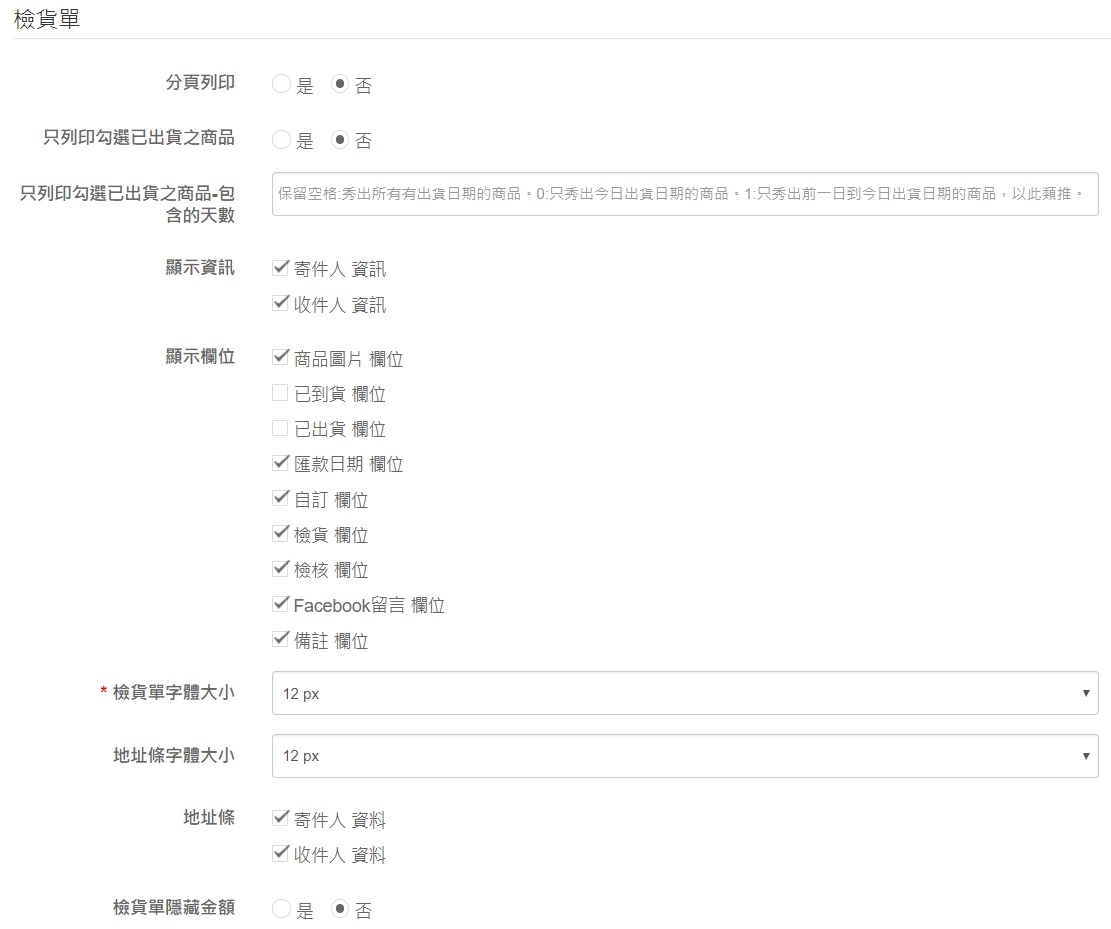This screenshot has height=929, width=1111.
Task: Select 是 for 檢貨單隱藏金額
Action: pos(281,910)
